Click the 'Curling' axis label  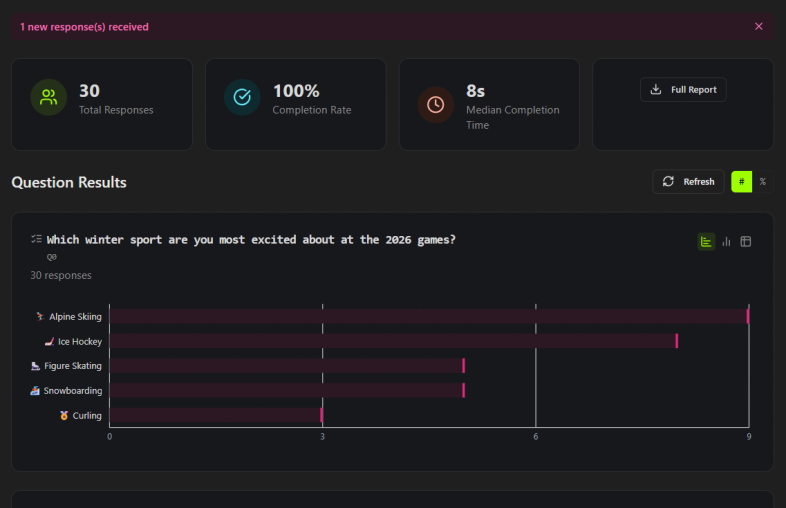pyautogui.click(x=87, y=415)
